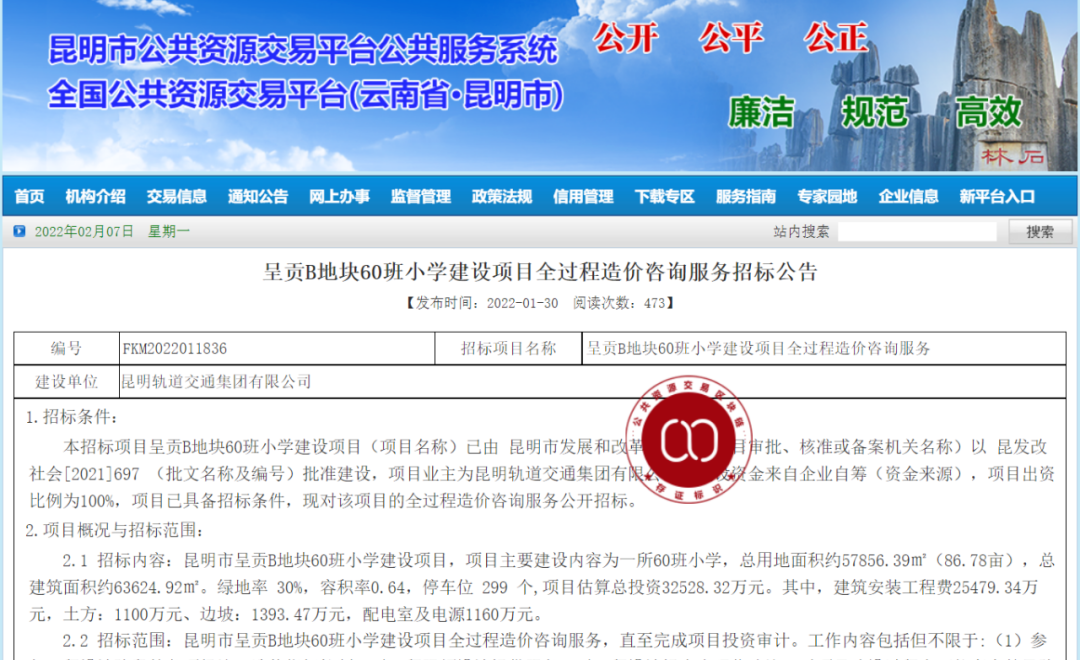Go to 交易信息 in the navigation bar

coord(176,197)
